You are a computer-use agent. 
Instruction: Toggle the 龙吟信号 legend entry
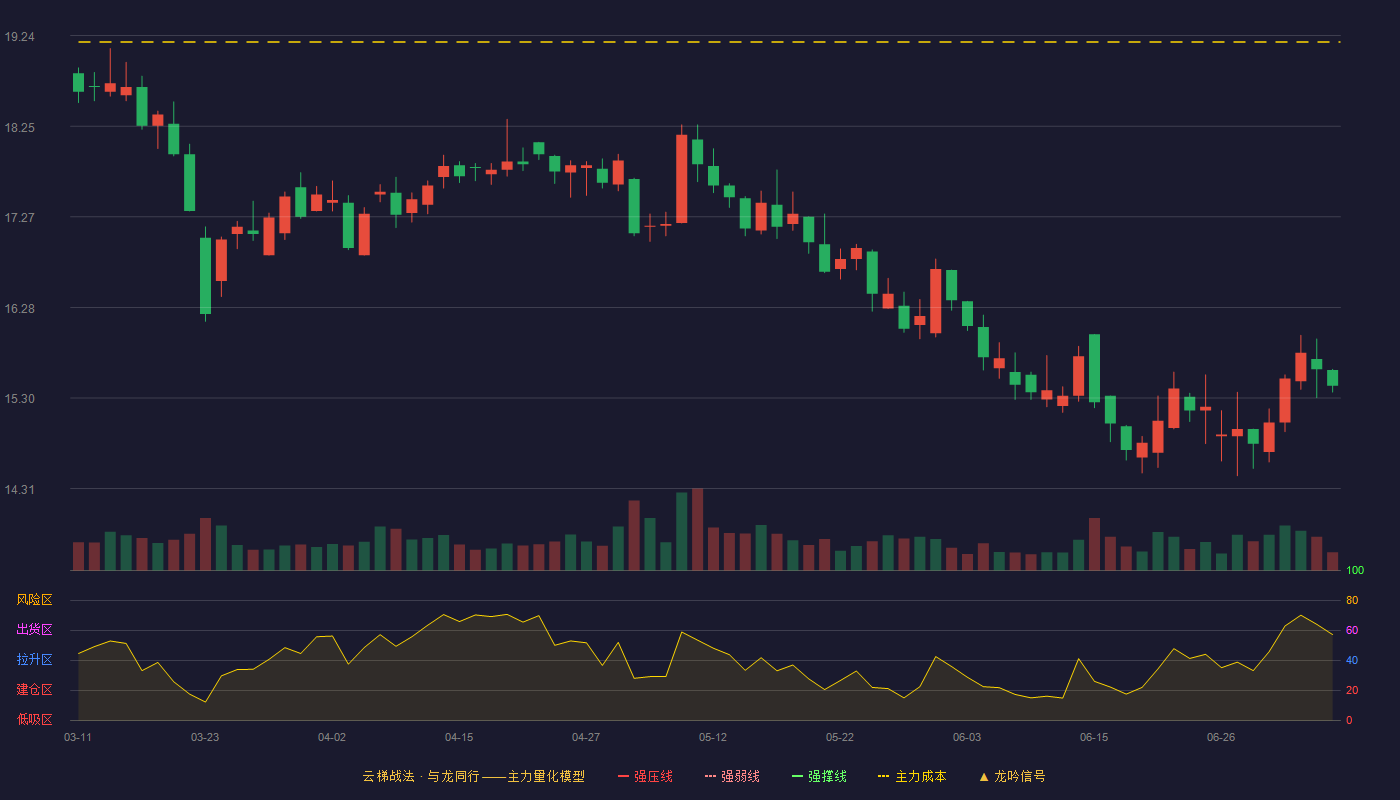click(1012, 776)
